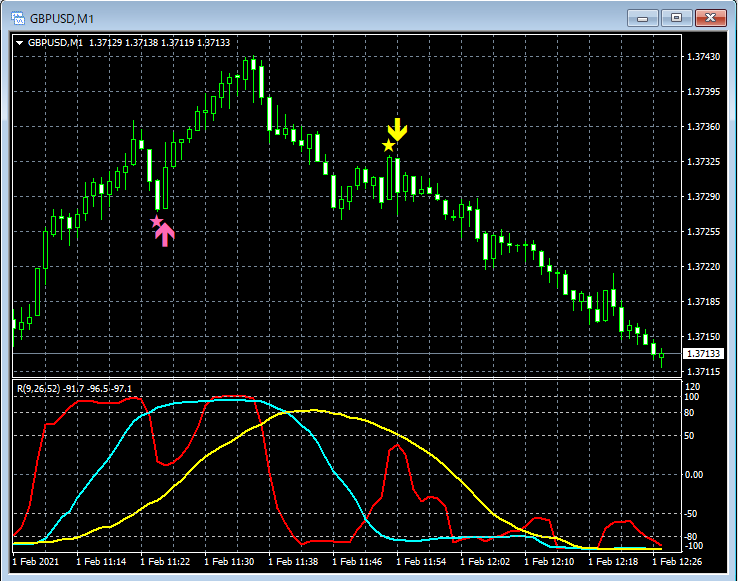This screenshot has width=739, height=581.
Task: Click the 1.37115 price scale label
Action: [x=704, y=372]
